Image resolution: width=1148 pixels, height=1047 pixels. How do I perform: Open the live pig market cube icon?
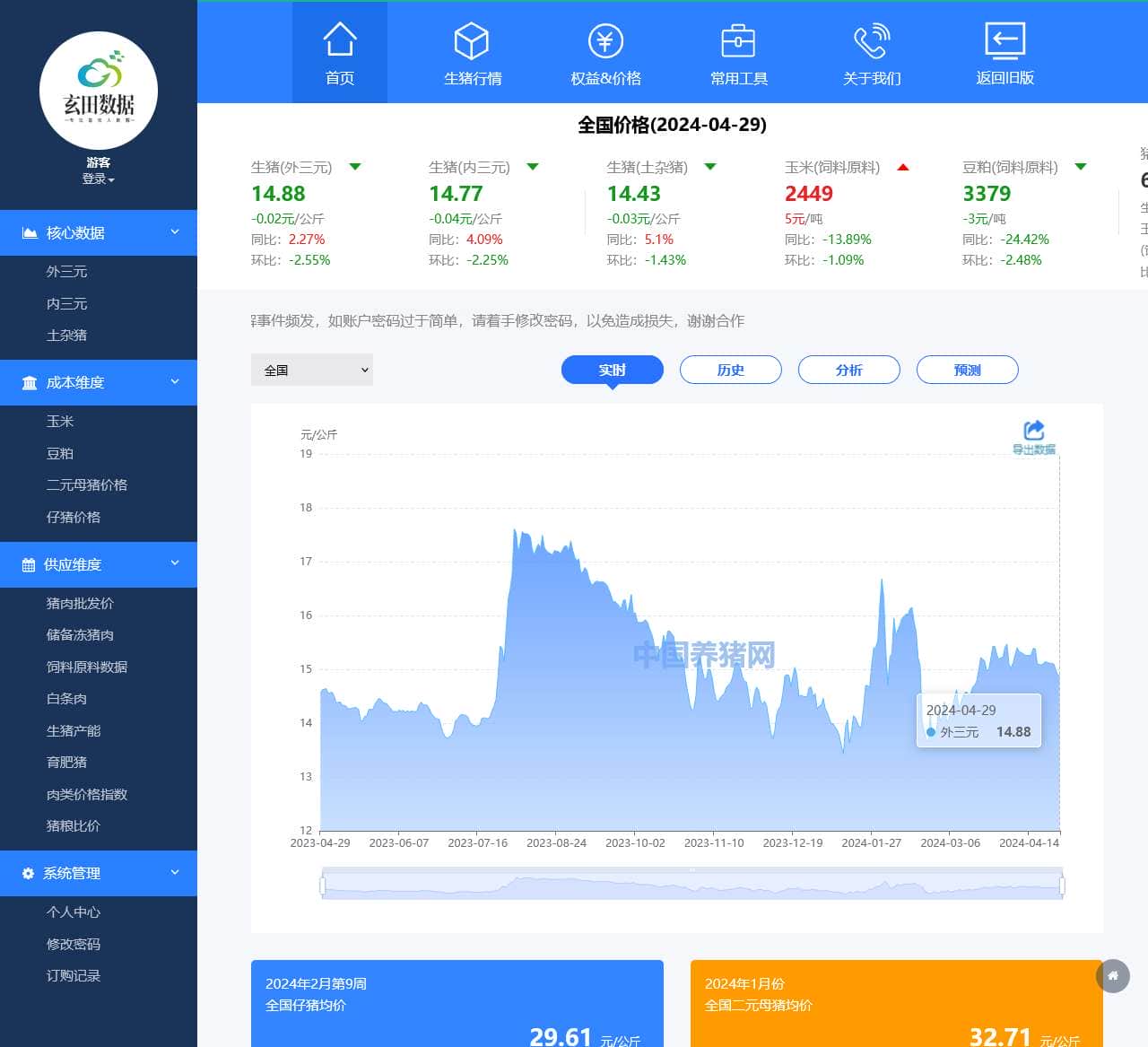click(472, 40)
